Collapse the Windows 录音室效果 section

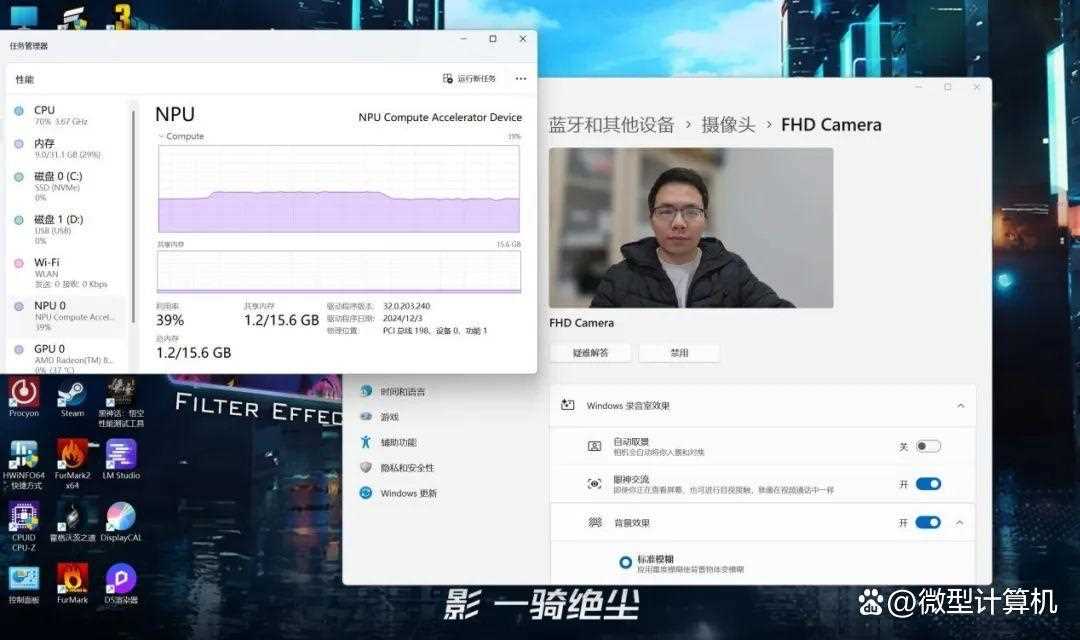pyautogui.click(x=960, y=405)
